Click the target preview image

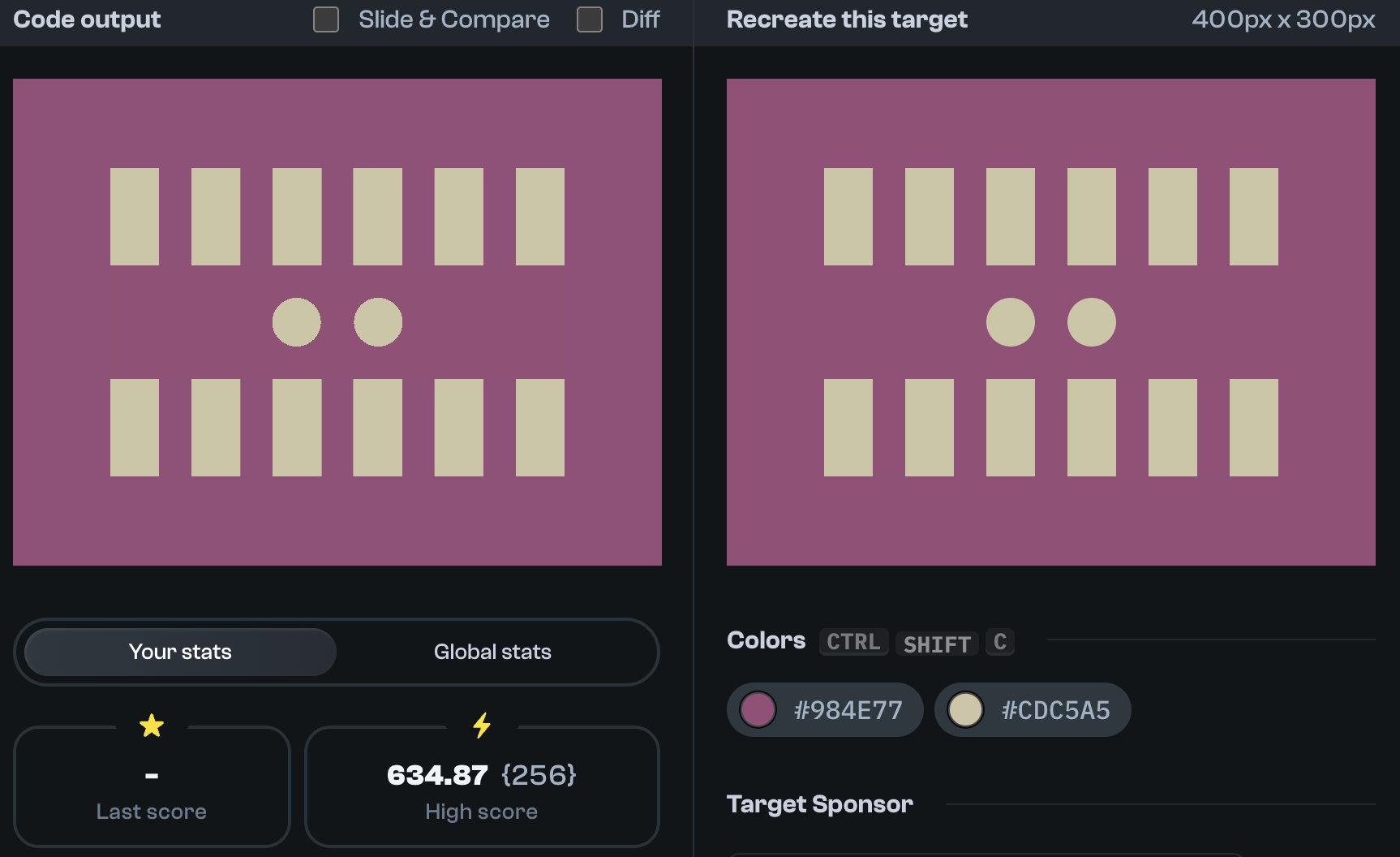[x=1050, y=321]
